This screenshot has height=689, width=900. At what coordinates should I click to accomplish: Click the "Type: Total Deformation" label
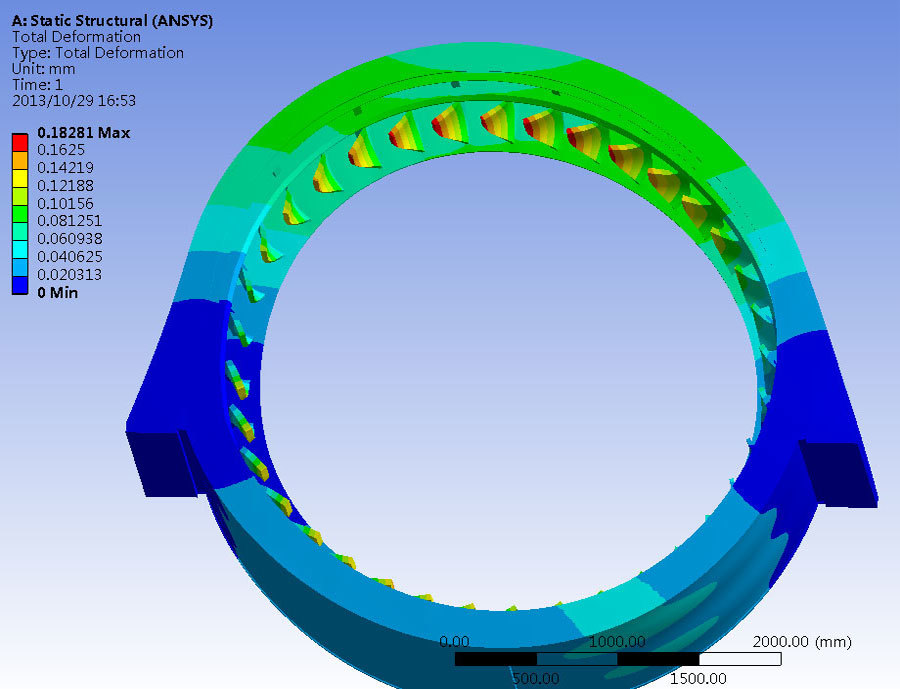click(98, 53)
